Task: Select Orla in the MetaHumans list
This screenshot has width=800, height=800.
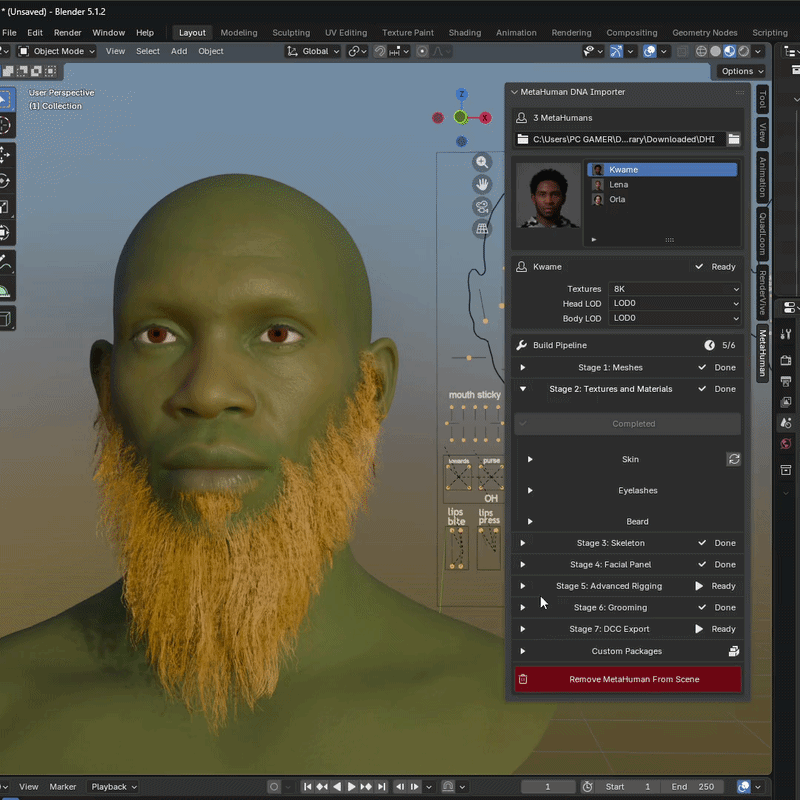Action: coord(662,199)
